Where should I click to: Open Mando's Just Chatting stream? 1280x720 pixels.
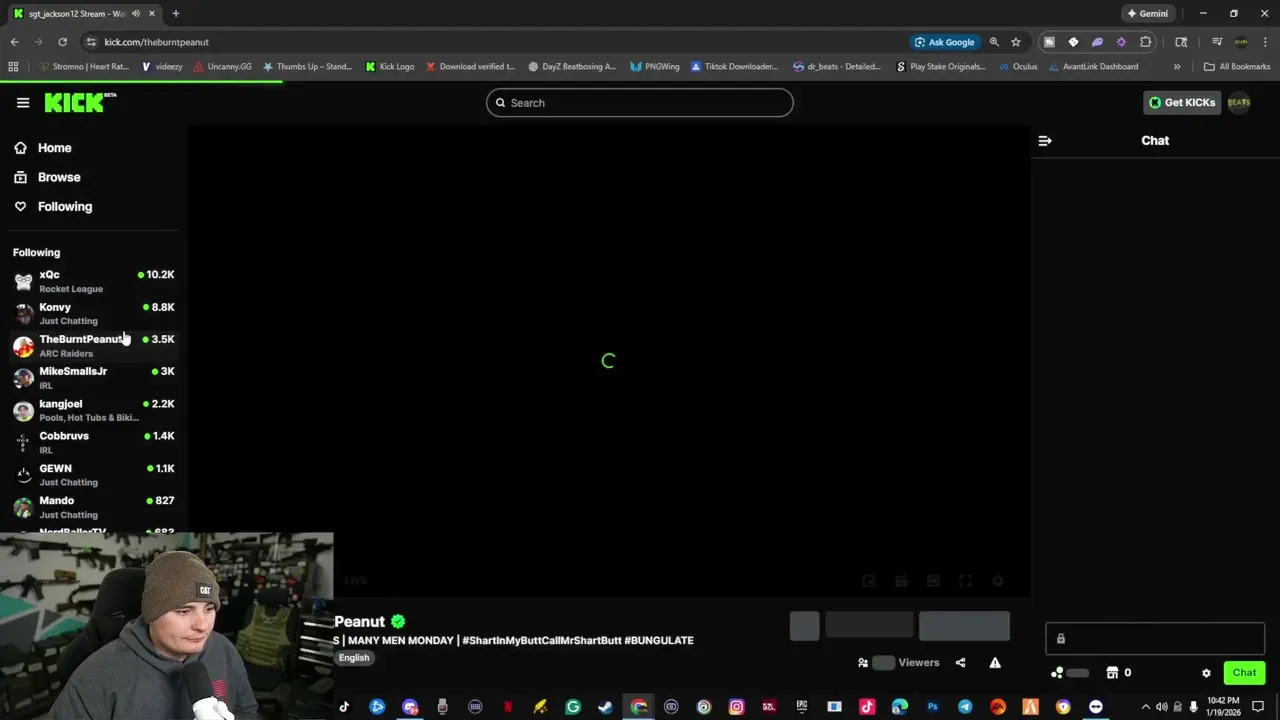93,507
